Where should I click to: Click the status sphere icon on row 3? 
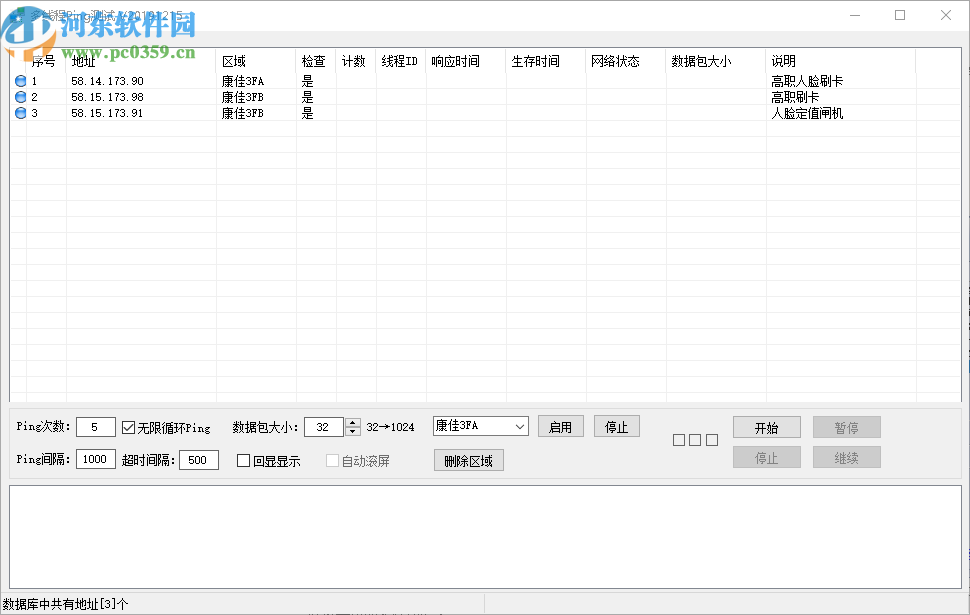tap(20, 112)
